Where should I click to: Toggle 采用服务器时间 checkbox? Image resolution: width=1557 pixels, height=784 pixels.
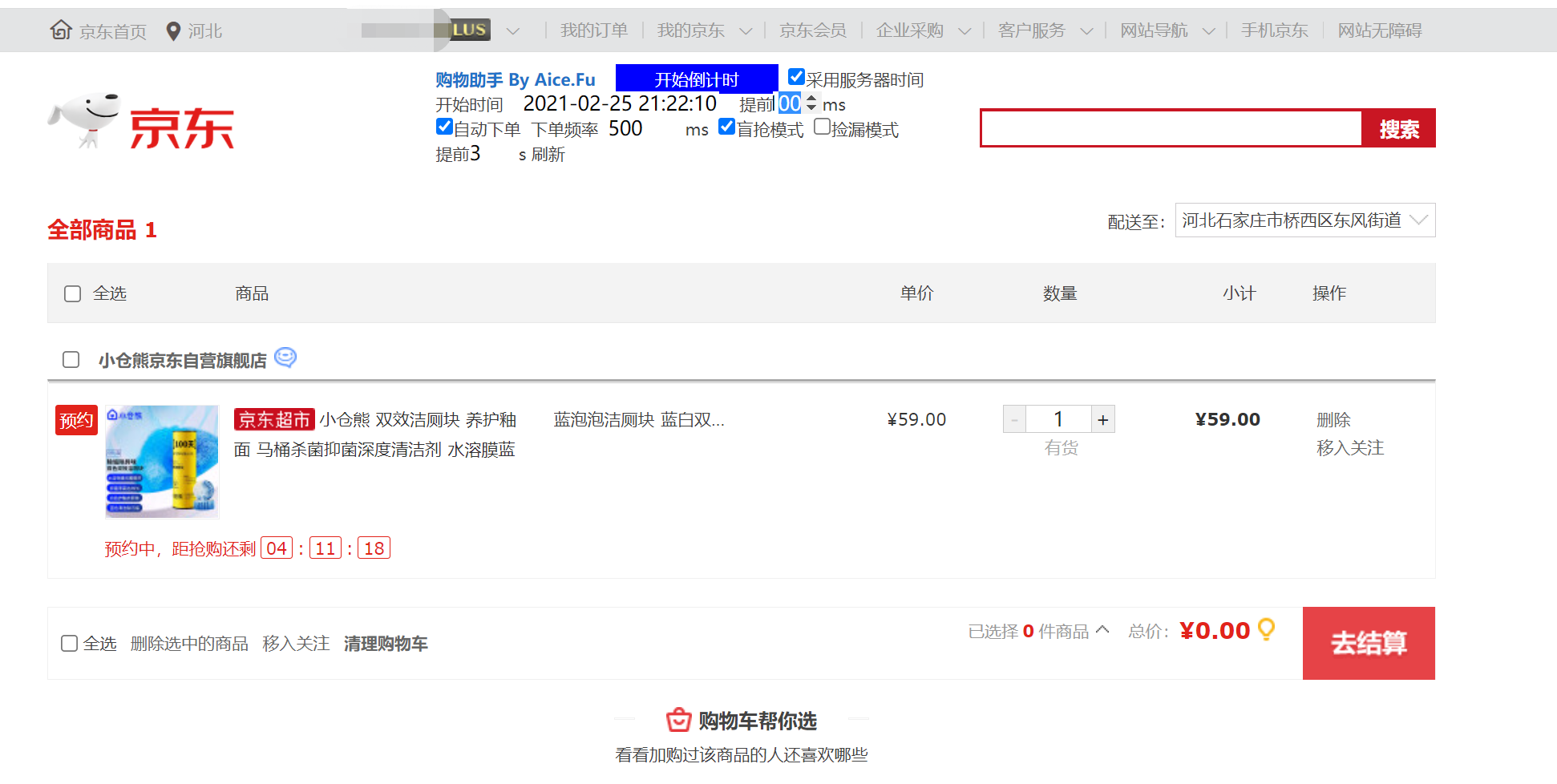tap(796, 77)
